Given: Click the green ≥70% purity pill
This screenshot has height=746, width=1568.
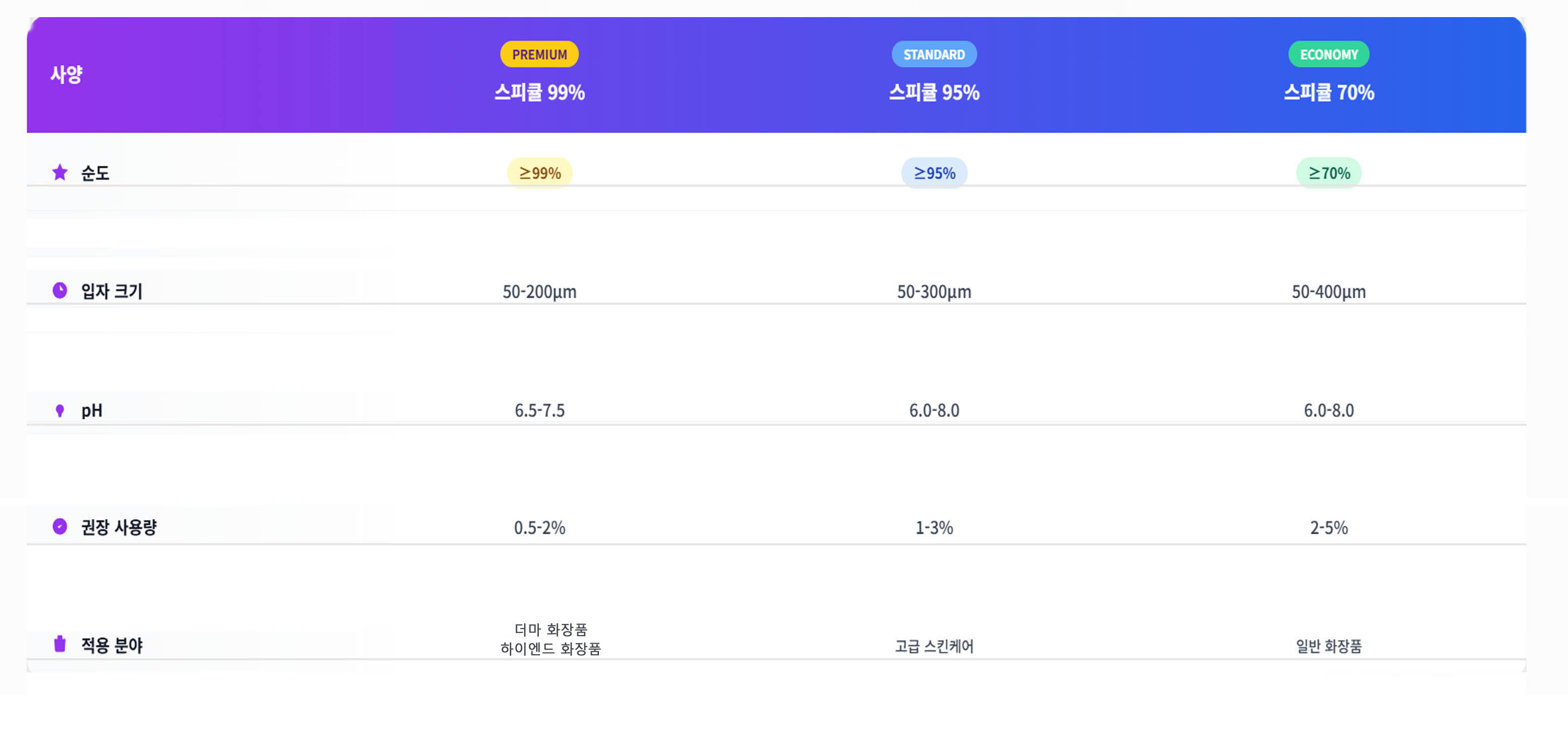Looking at the screenshot, I should [x=1329, y=173].
